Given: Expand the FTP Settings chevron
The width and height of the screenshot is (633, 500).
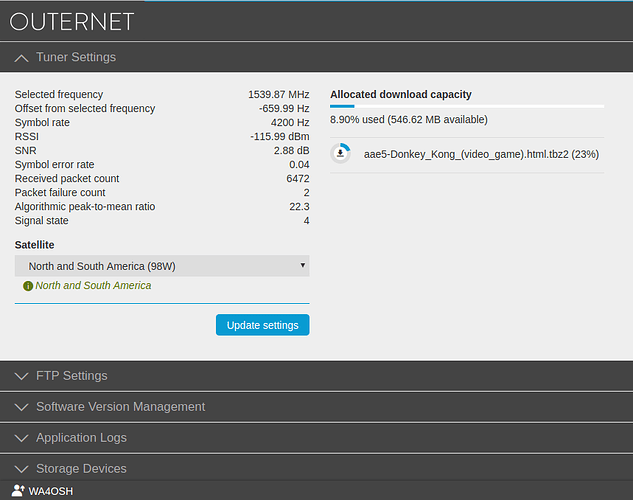Looking at the screenshot, I should click(x=21, y=376).
